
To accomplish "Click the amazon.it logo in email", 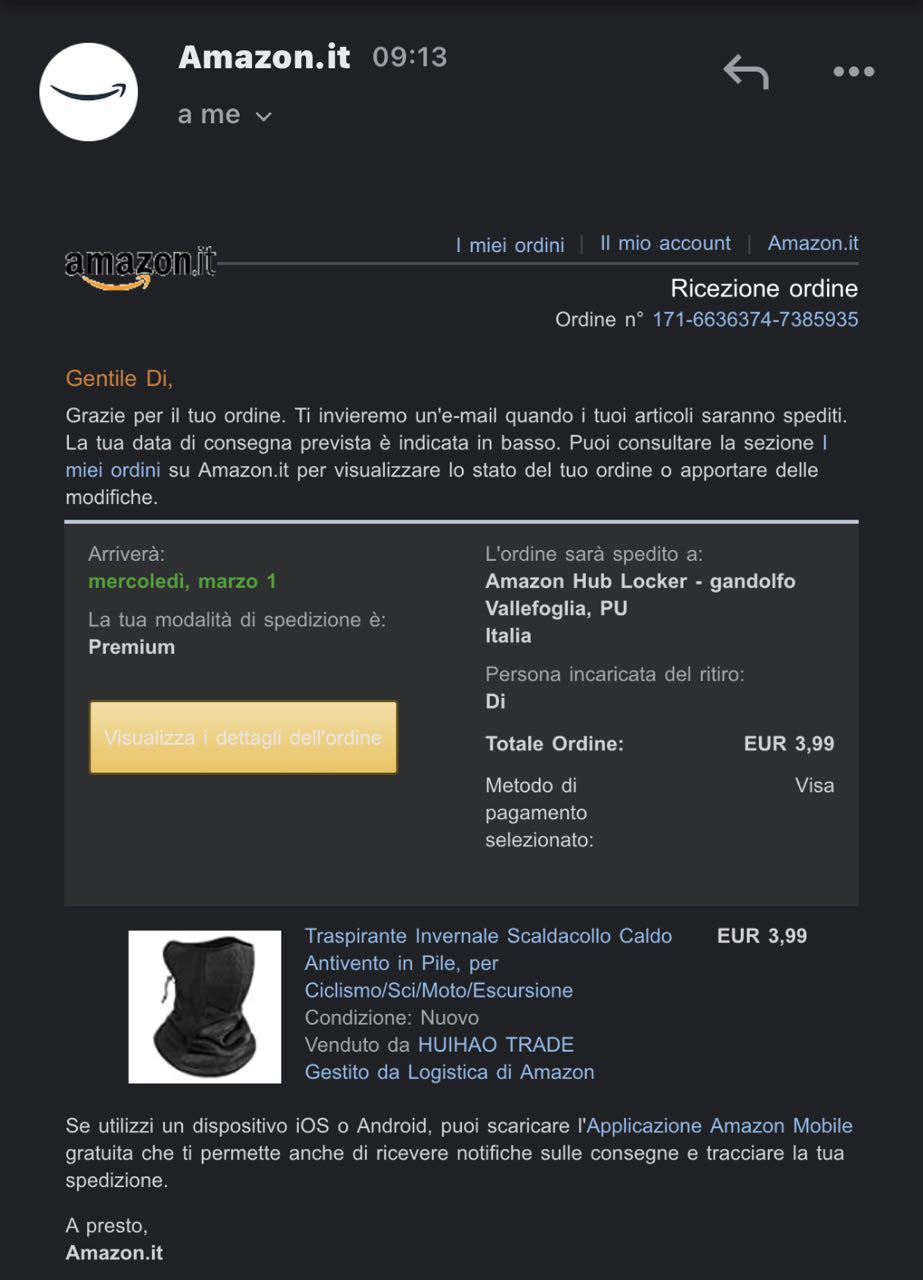I will (x=141, y=267).
